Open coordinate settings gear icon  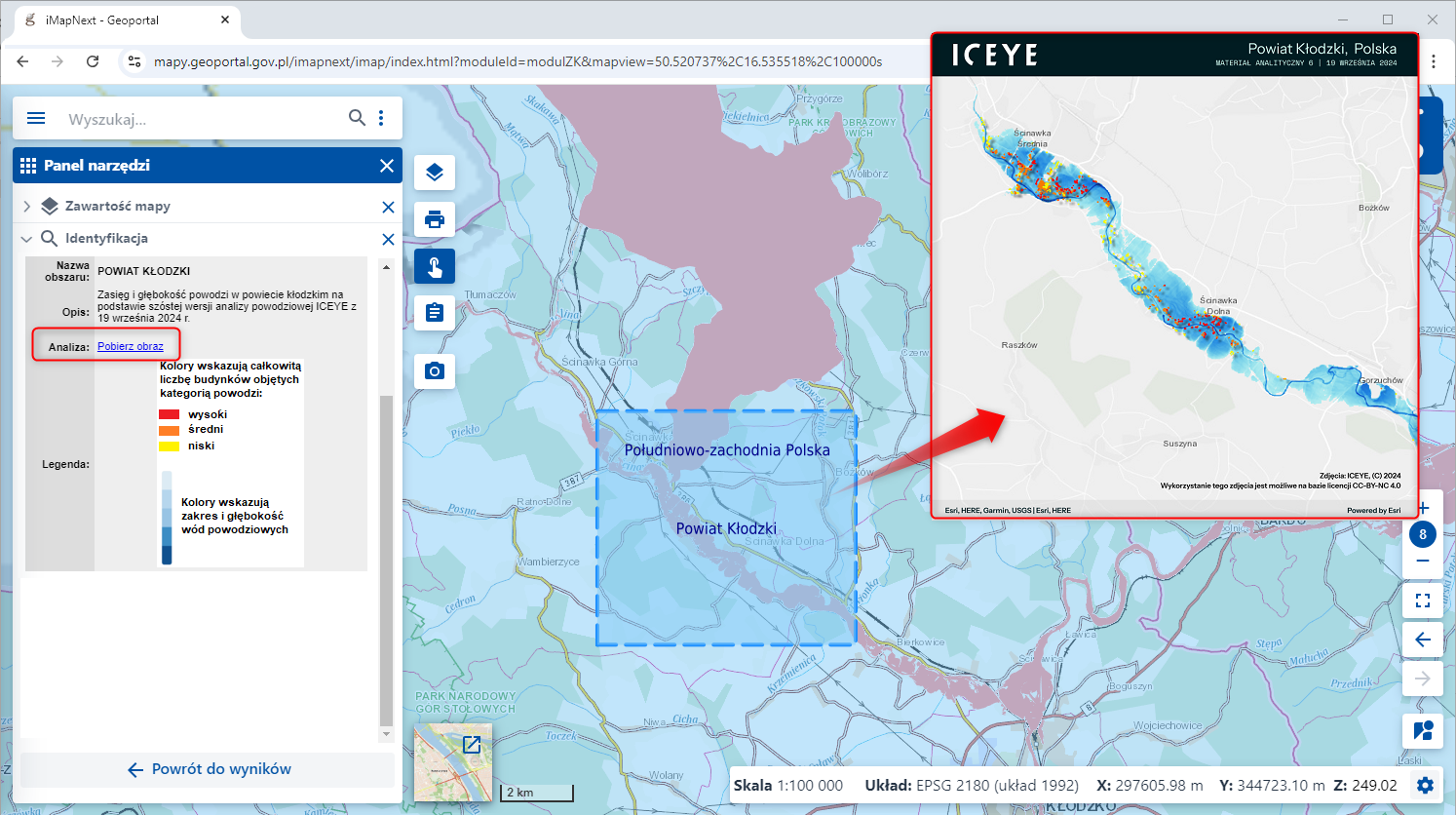pos(1425,786)
